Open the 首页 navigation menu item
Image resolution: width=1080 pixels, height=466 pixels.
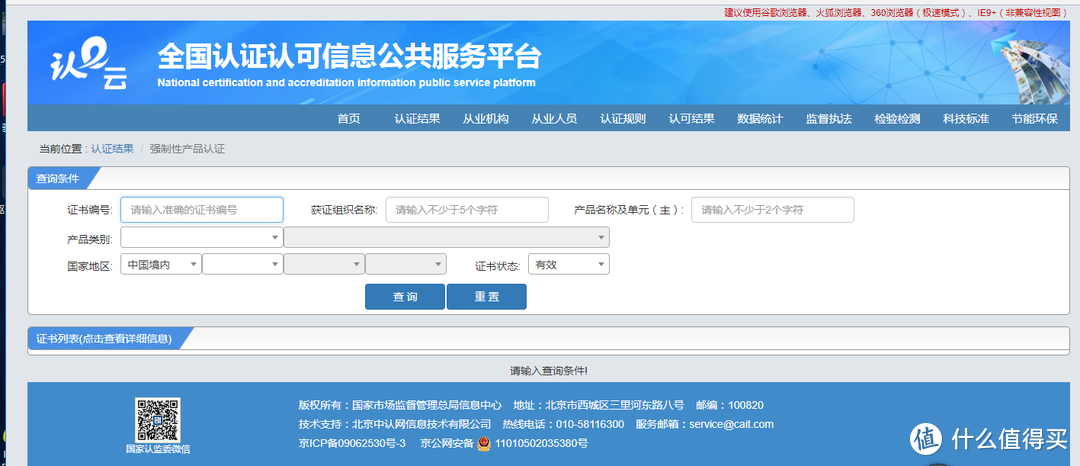[348, 119]
